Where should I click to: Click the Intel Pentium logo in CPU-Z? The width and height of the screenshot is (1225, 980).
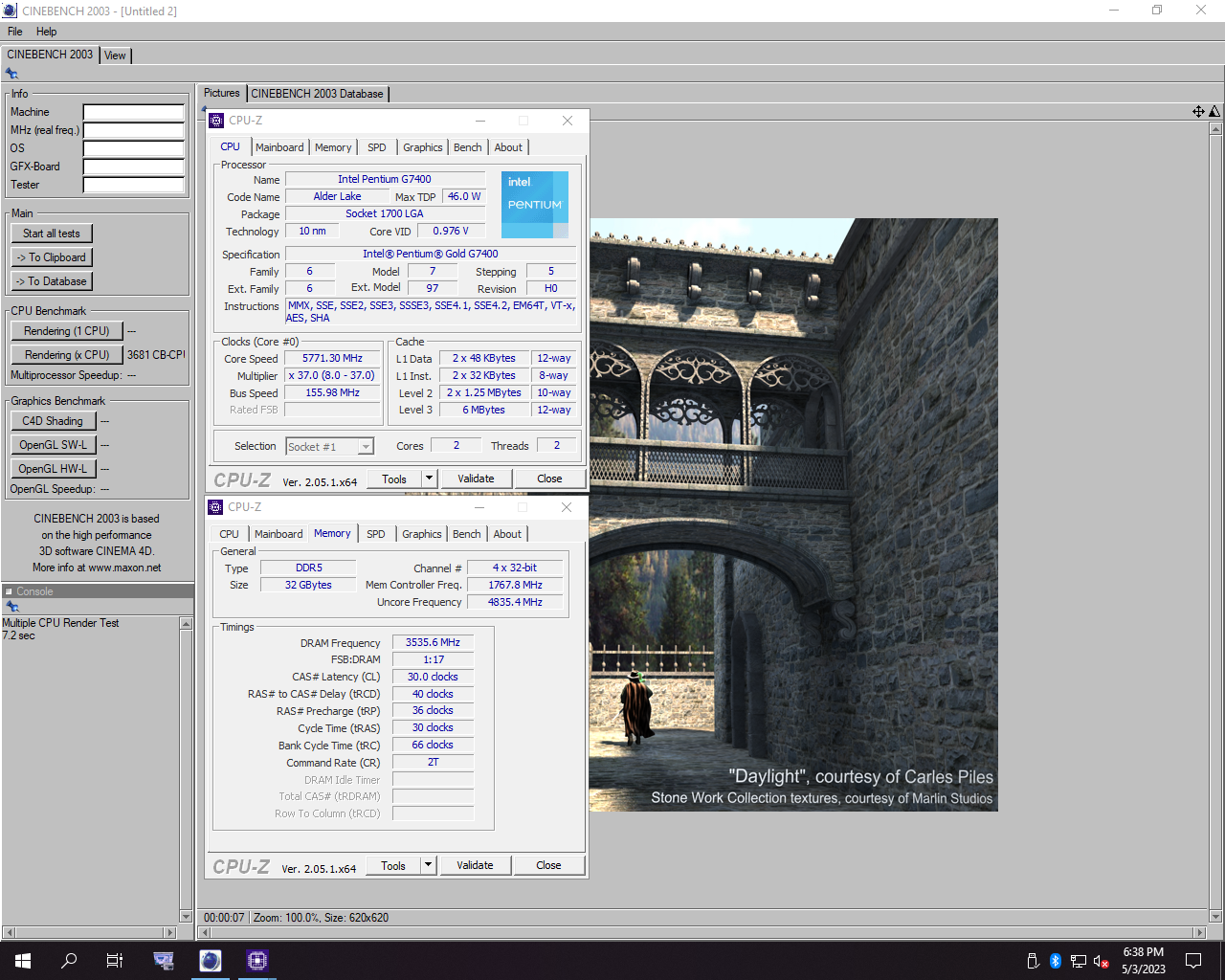[535, 205]
